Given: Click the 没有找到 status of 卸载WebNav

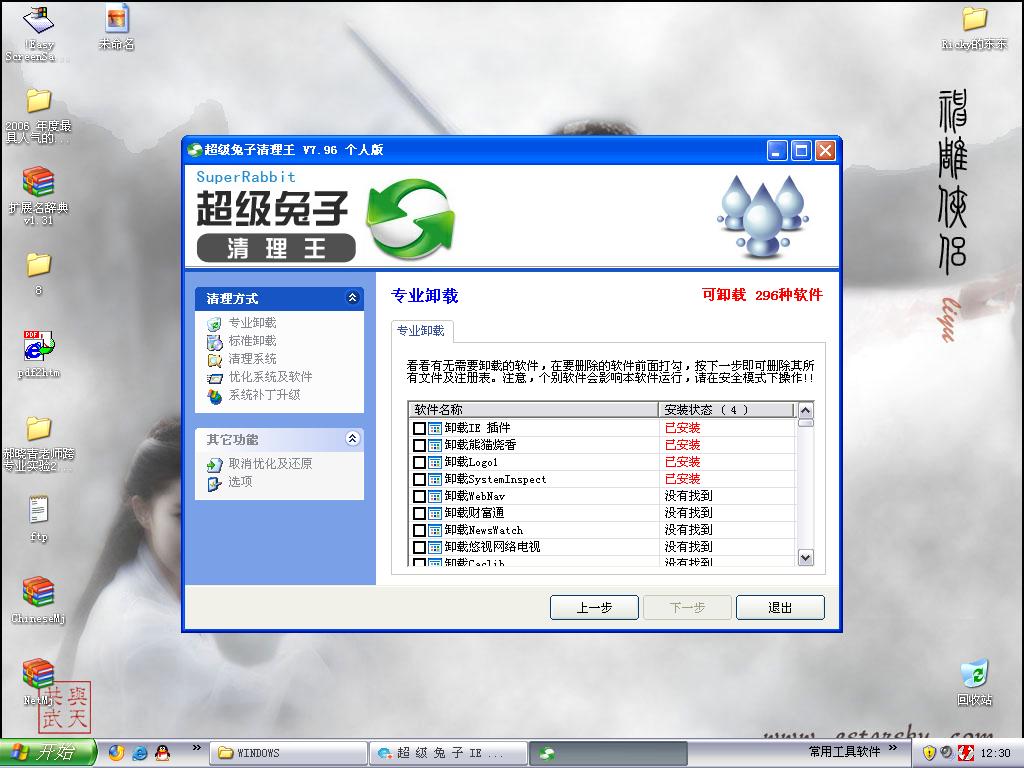Looking at the screenshot, I should point(688,496).
